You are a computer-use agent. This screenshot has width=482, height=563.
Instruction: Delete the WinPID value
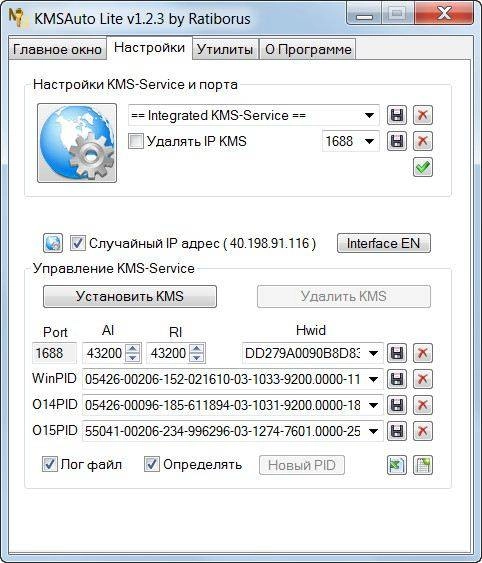tap(422, 379)
